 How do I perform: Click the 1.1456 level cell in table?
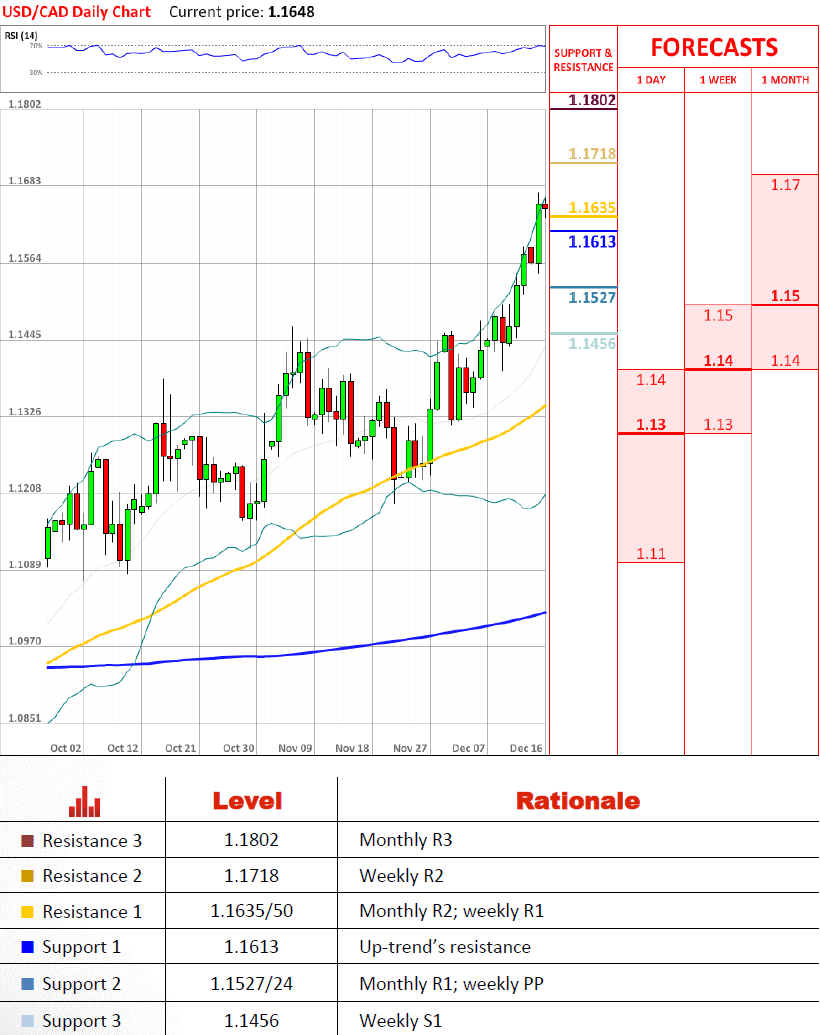pos(252,1021)
